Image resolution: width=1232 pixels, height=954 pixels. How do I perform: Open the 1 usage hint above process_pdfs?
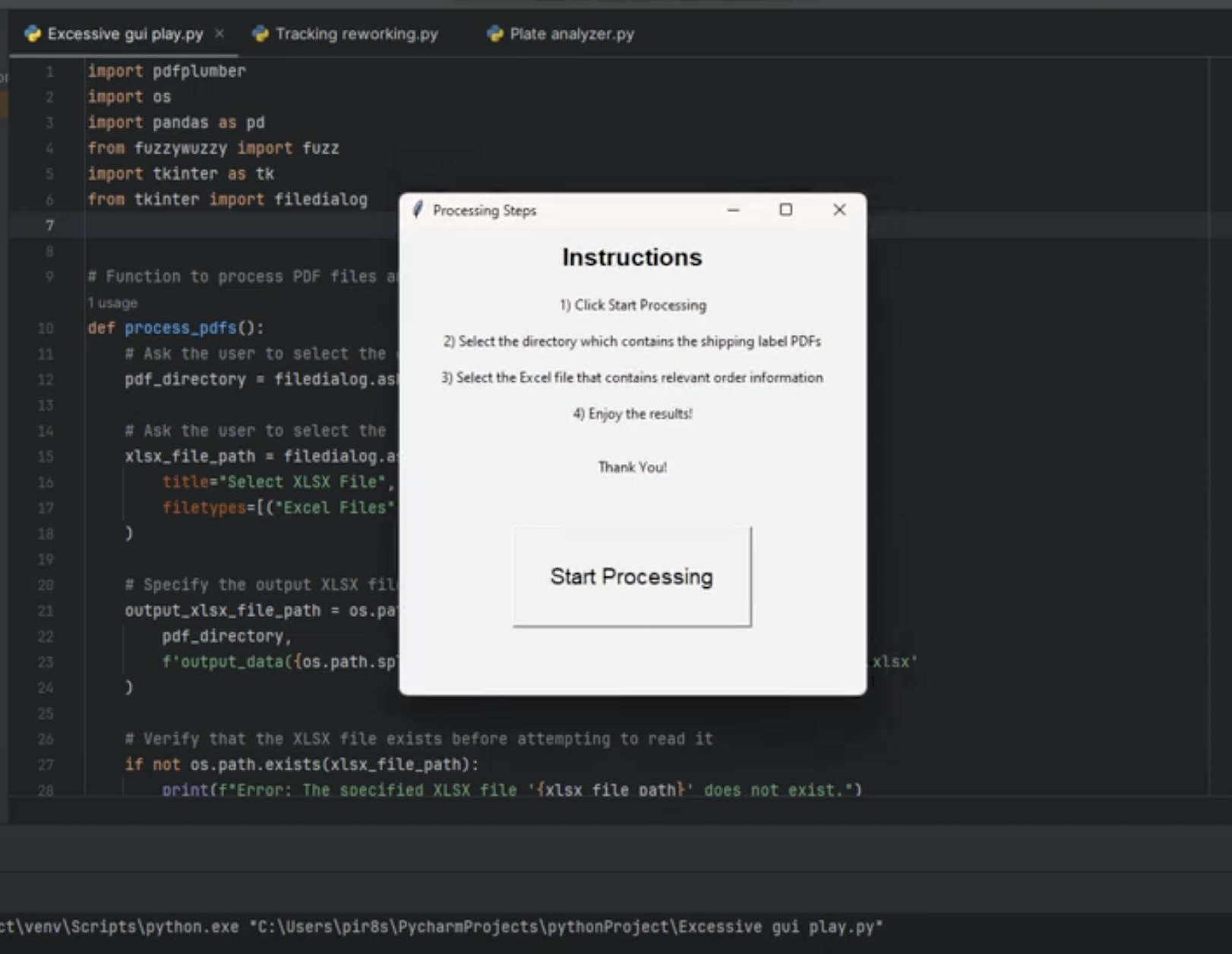pyautogui.click(x=111, y=302)
